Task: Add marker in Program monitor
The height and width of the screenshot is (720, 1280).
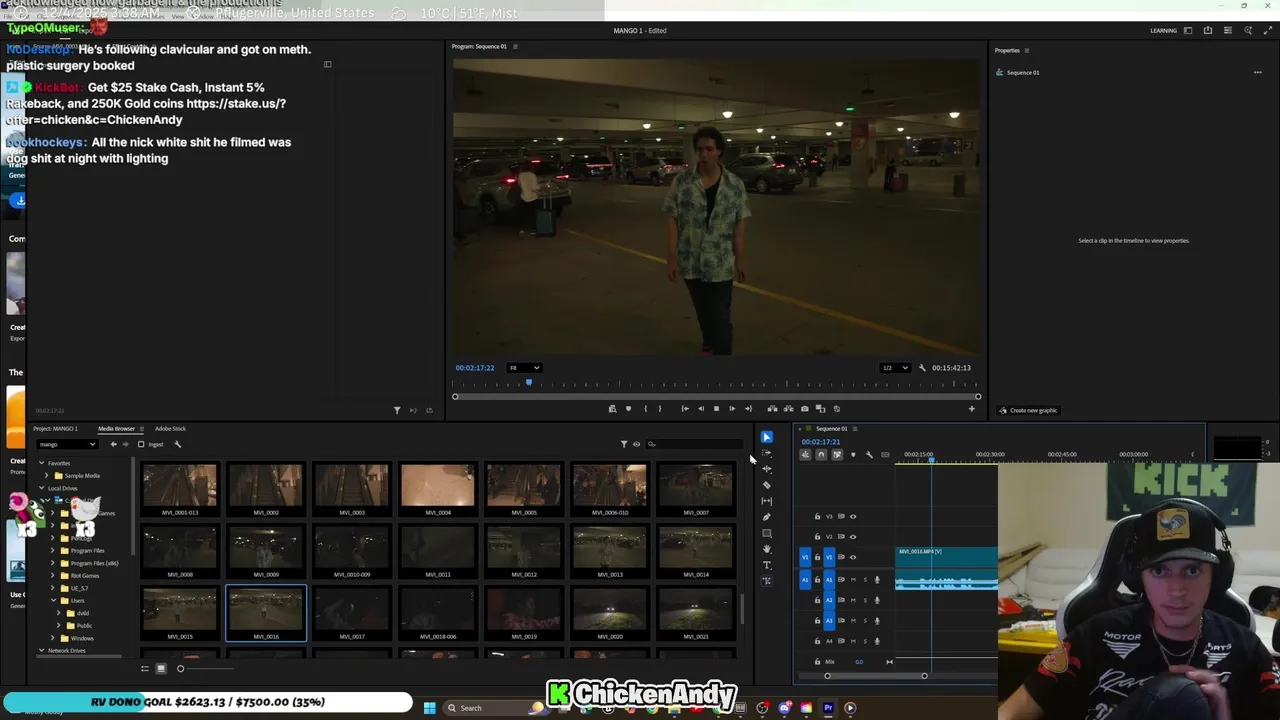Action: pos(628,409)
